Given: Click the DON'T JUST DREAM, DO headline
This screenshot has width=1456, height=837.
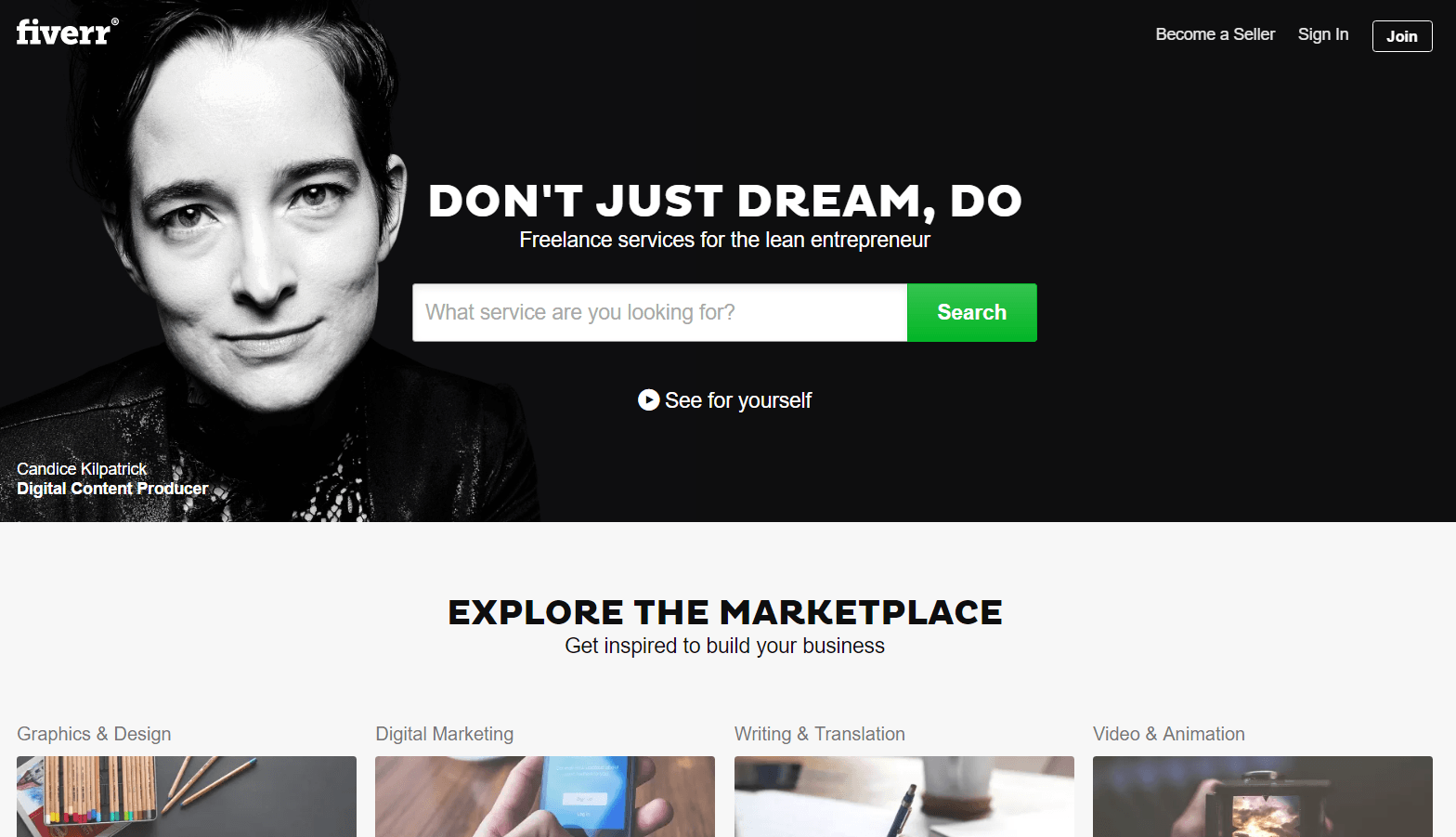Looking at the screenshot, I should (x=724, y=201).
